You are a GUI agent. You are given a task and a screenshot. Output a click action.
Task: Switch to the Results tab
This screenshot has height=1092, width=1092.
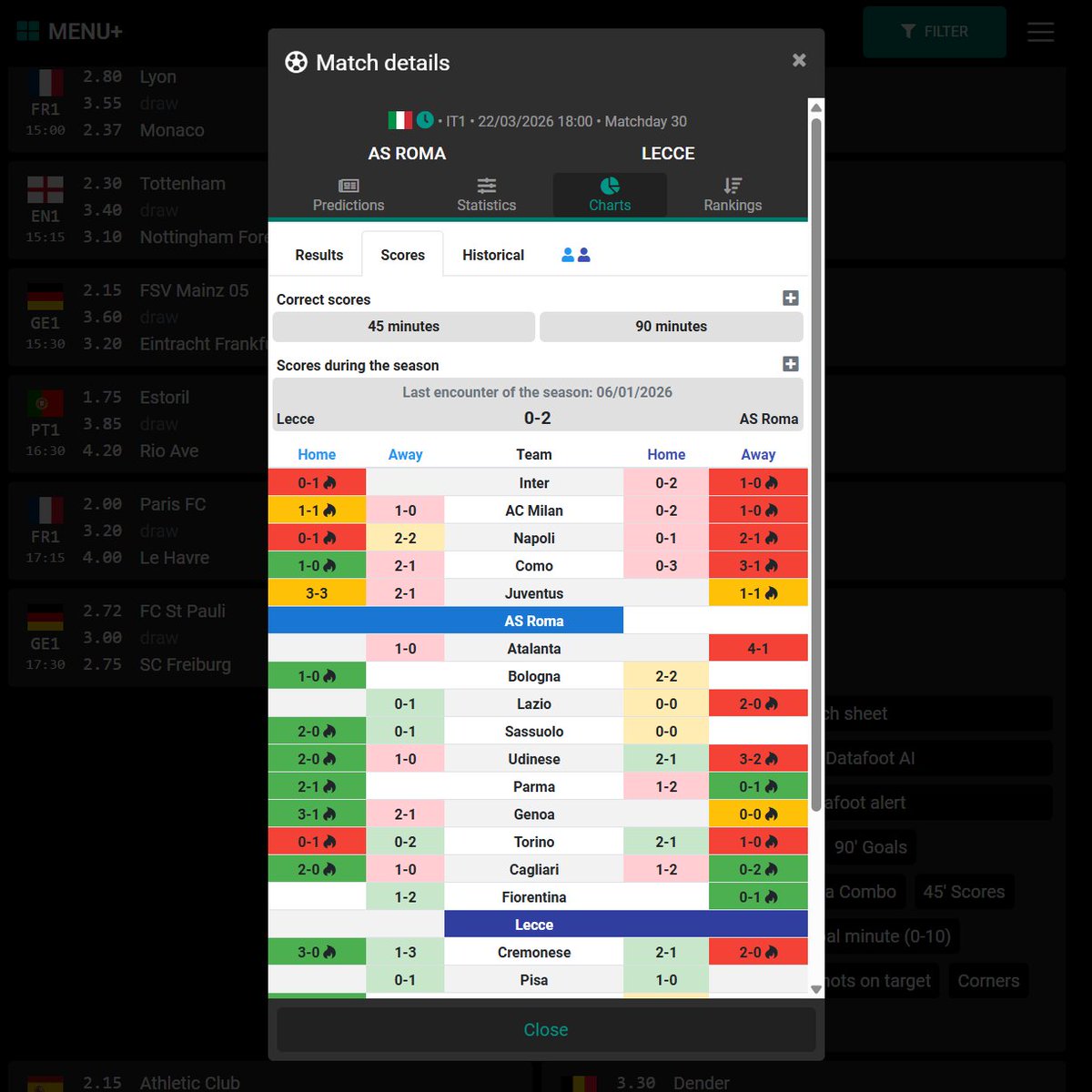click(318, 255)
